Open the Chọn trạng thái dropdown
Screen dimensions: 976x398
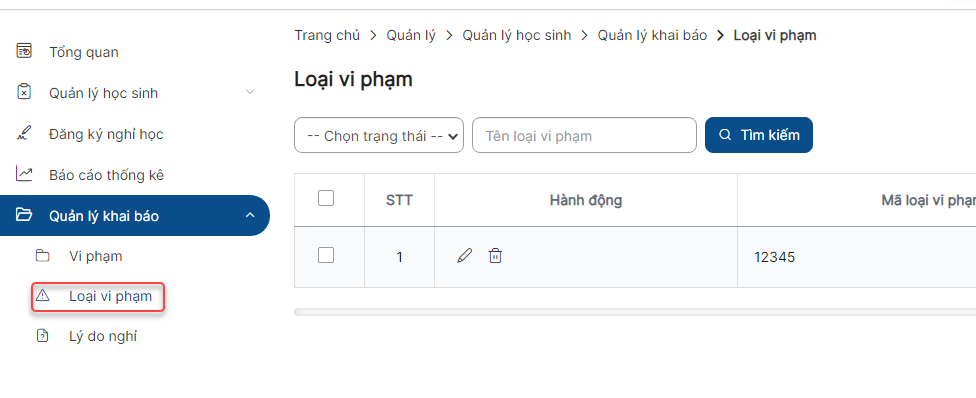[379, 135]
